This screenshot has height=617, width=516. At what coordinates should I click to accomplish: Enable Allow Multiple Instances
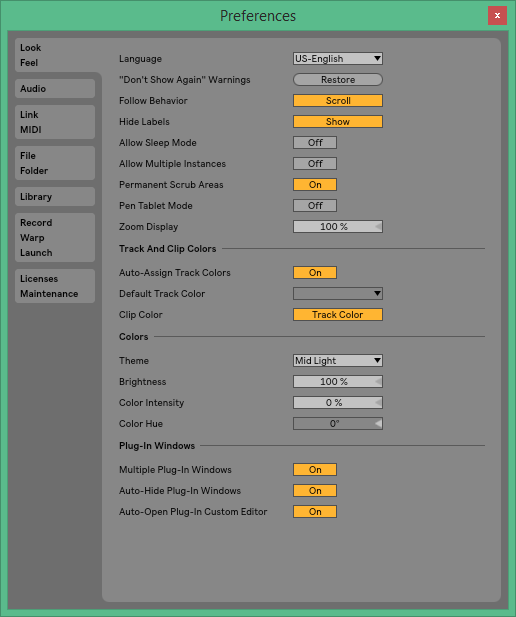(315, 164)
